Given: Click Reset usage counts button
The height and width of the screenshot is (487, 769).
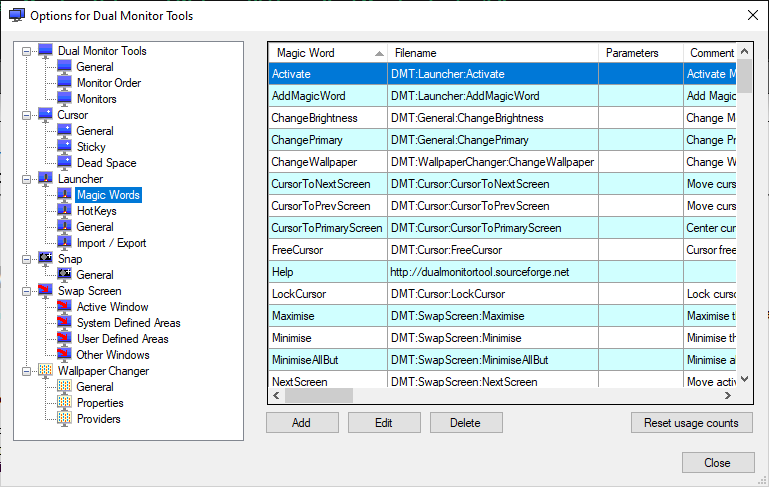Looking at the screenshot, I should 692,423.
